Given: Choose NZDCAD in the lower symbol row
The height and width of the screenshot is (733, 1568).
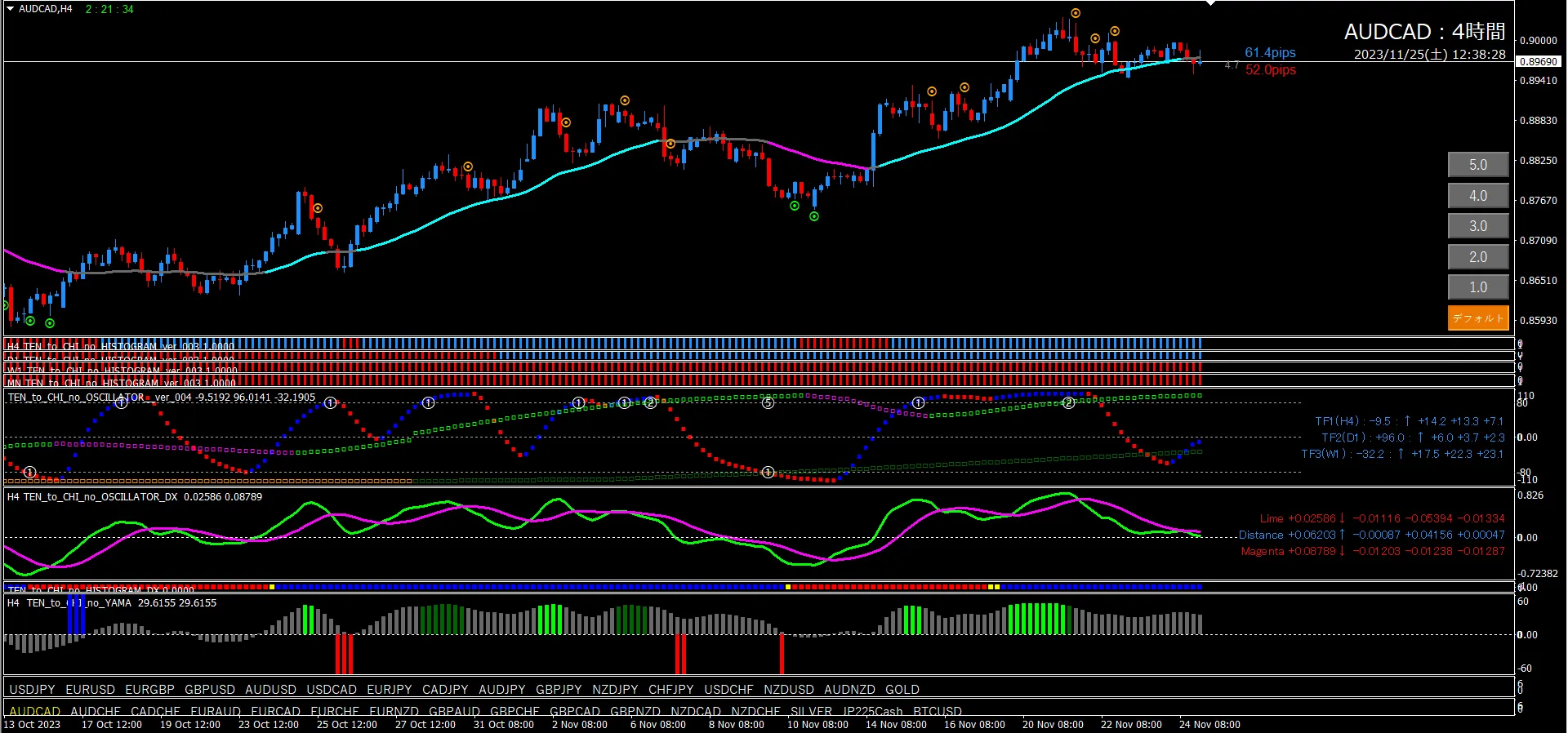Looking at the screenshot, I should pyautogui.click(x=696, y=712).
